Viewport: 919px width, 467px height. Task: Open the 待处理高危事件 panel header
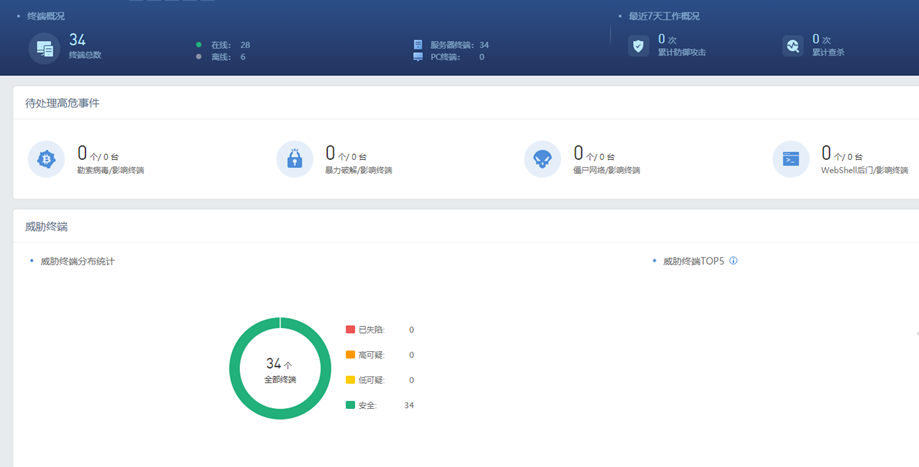[x=62, y=103]
